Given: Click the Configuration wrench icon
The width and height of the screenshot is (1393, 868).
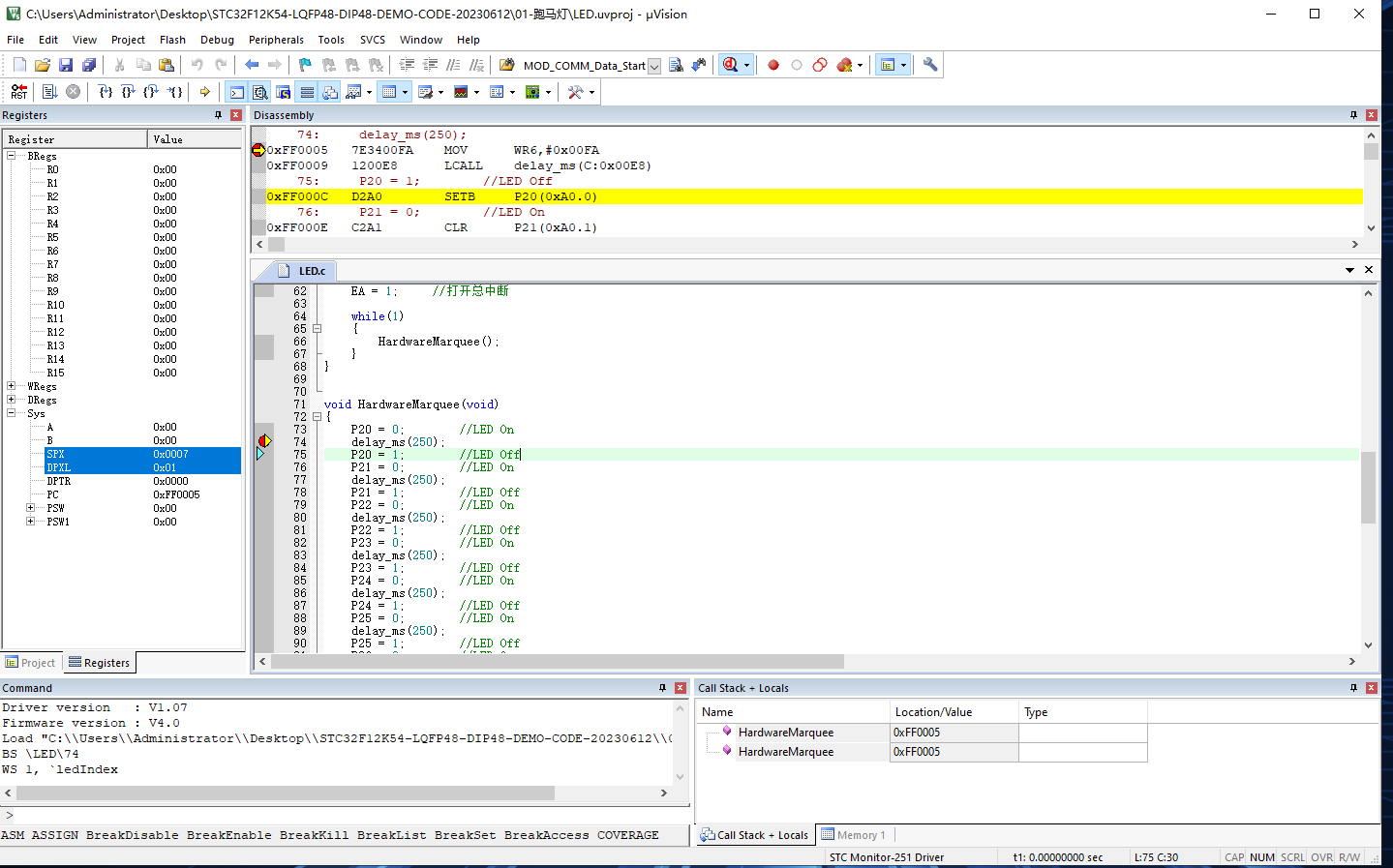Looking at the screenshot, I should [x=930, y=65].
